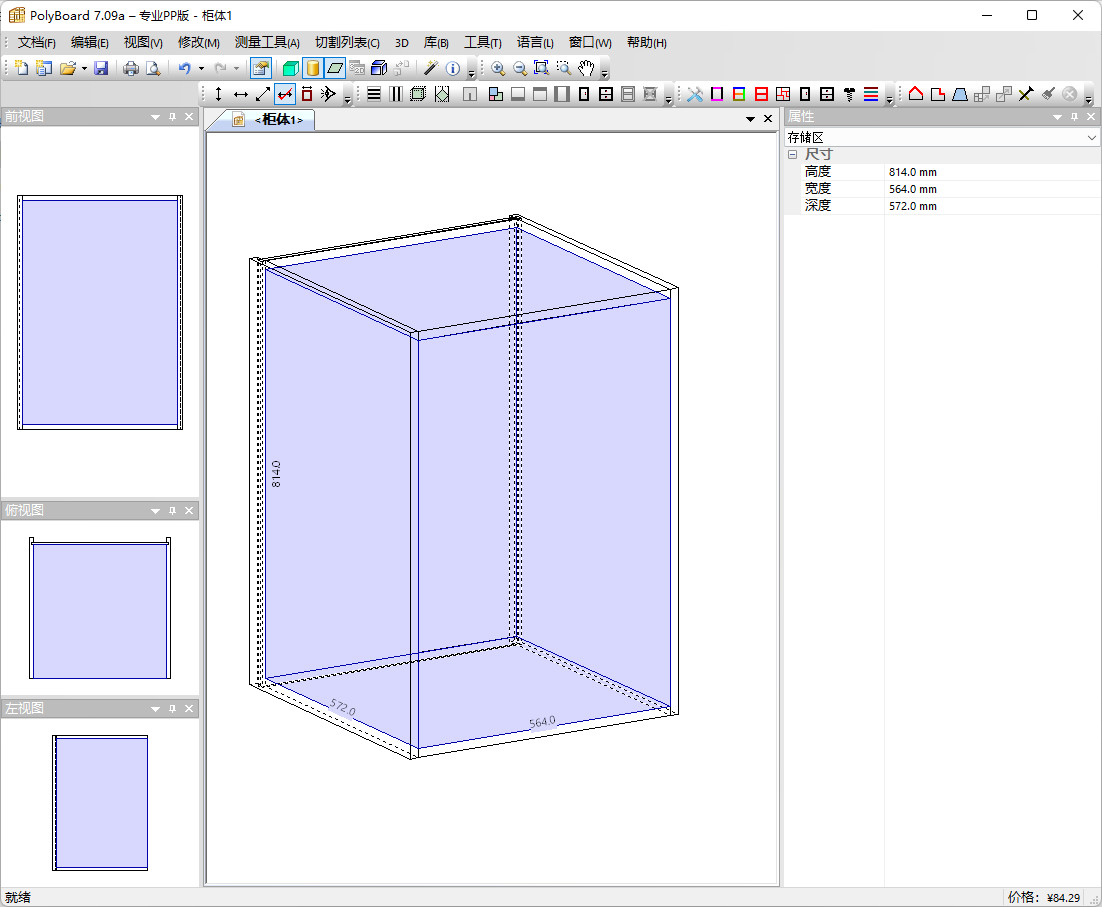Open the 文档 menu

click(x=37, y=42)
